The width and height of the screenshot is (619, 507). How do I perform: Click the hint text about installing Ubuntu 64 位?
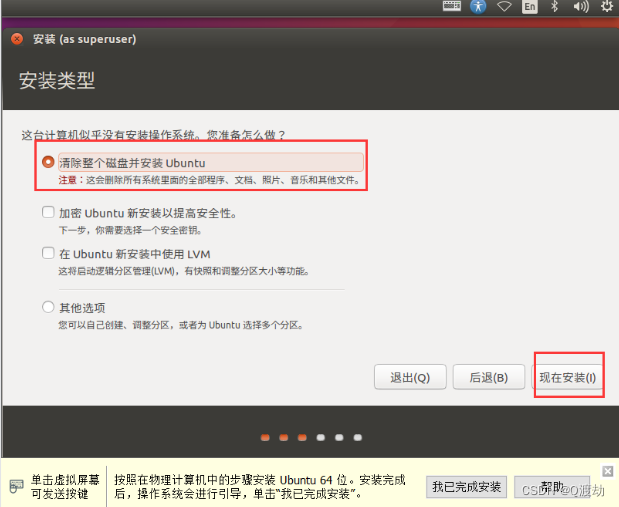[260, 487]
